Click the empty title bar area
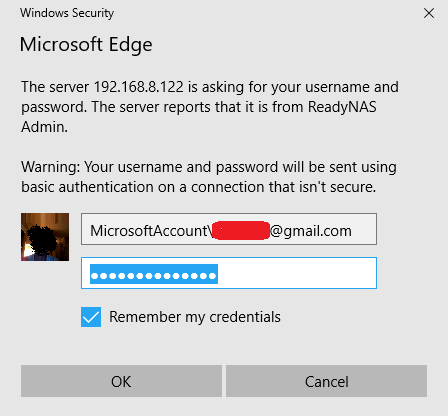Screen dimensions: 448x416 tap(267, 13)
